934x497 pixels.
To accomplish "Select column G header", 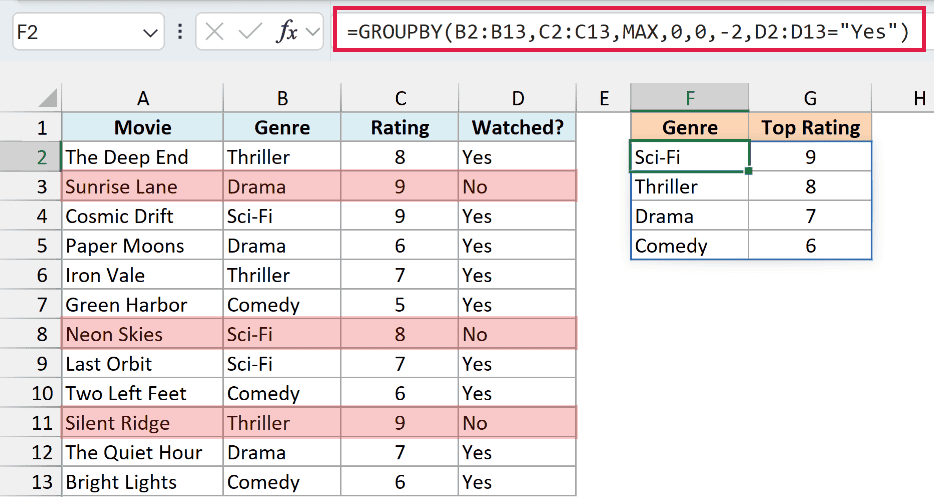I will pos(810,98).
